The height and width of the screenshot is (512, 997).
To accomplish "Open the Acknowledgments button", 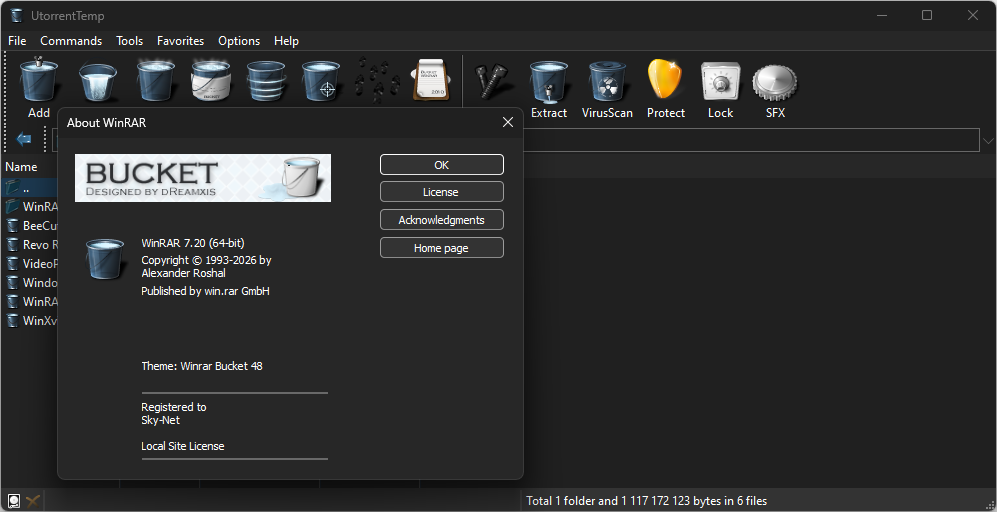I will tap(442, 220).
